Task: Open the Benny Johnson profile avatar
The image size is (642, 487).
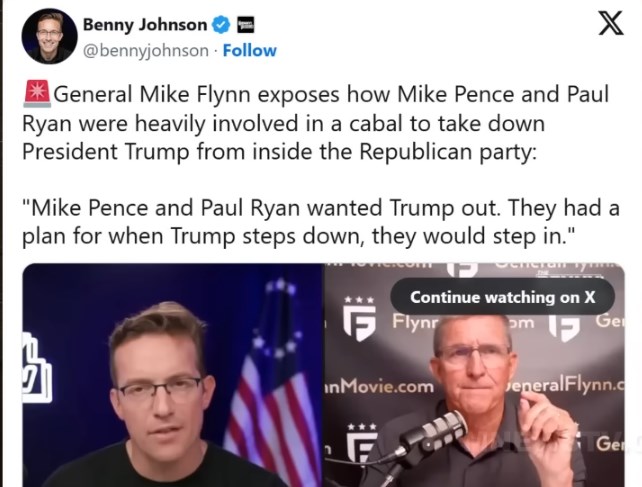Action: 49,37
